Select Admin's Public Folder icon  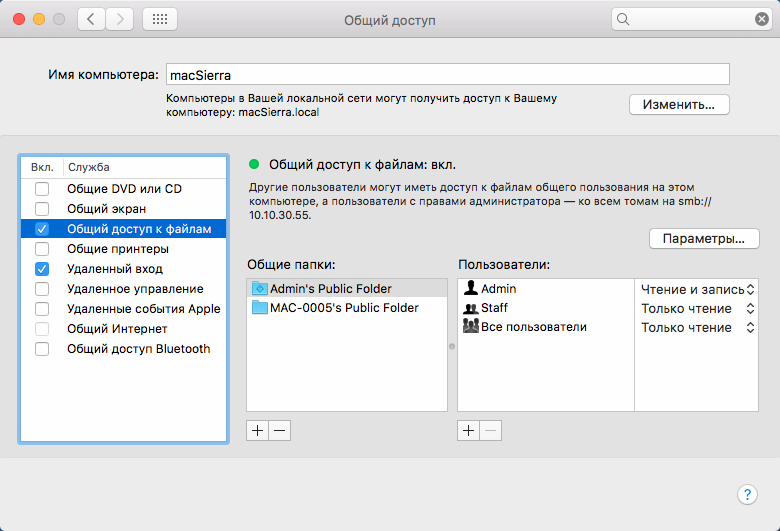click(x=260, y=288)
